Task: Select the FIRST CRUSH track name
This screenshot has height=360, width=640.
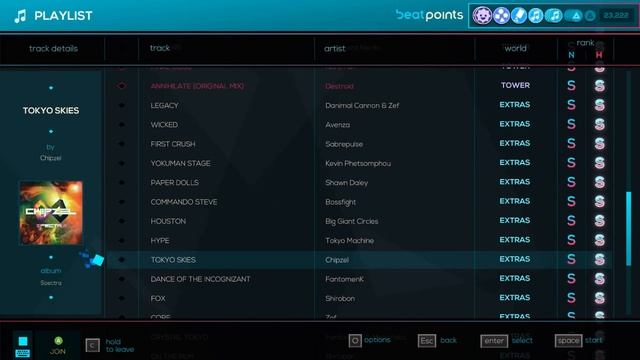Action: coord(173,144)
